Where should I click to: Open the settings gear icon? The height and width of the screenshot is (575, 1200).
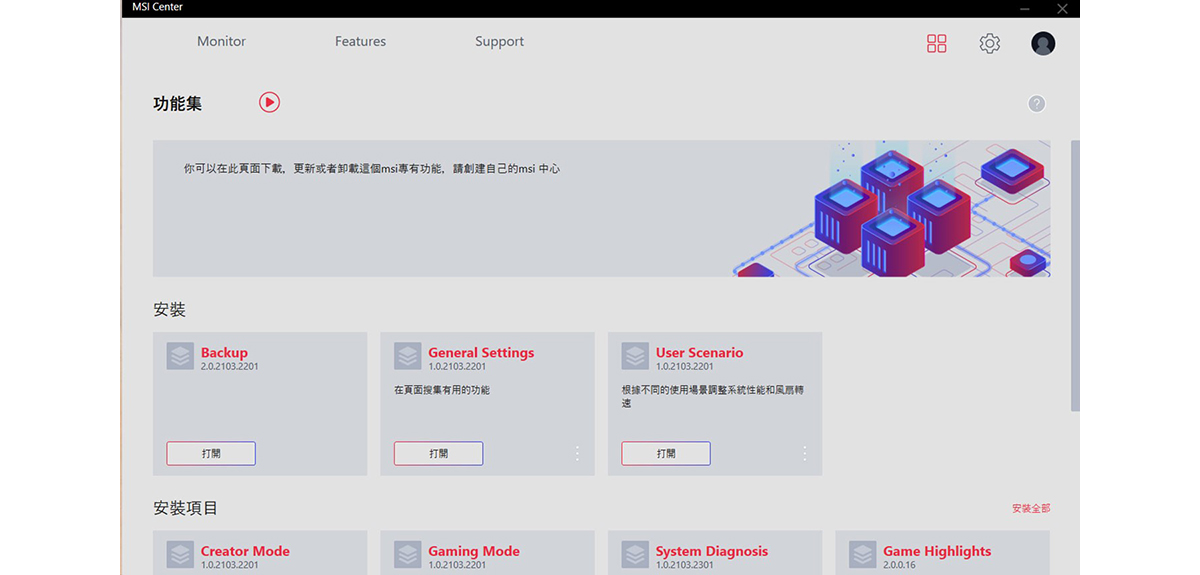pyautogui.click(x=990, y=43)
